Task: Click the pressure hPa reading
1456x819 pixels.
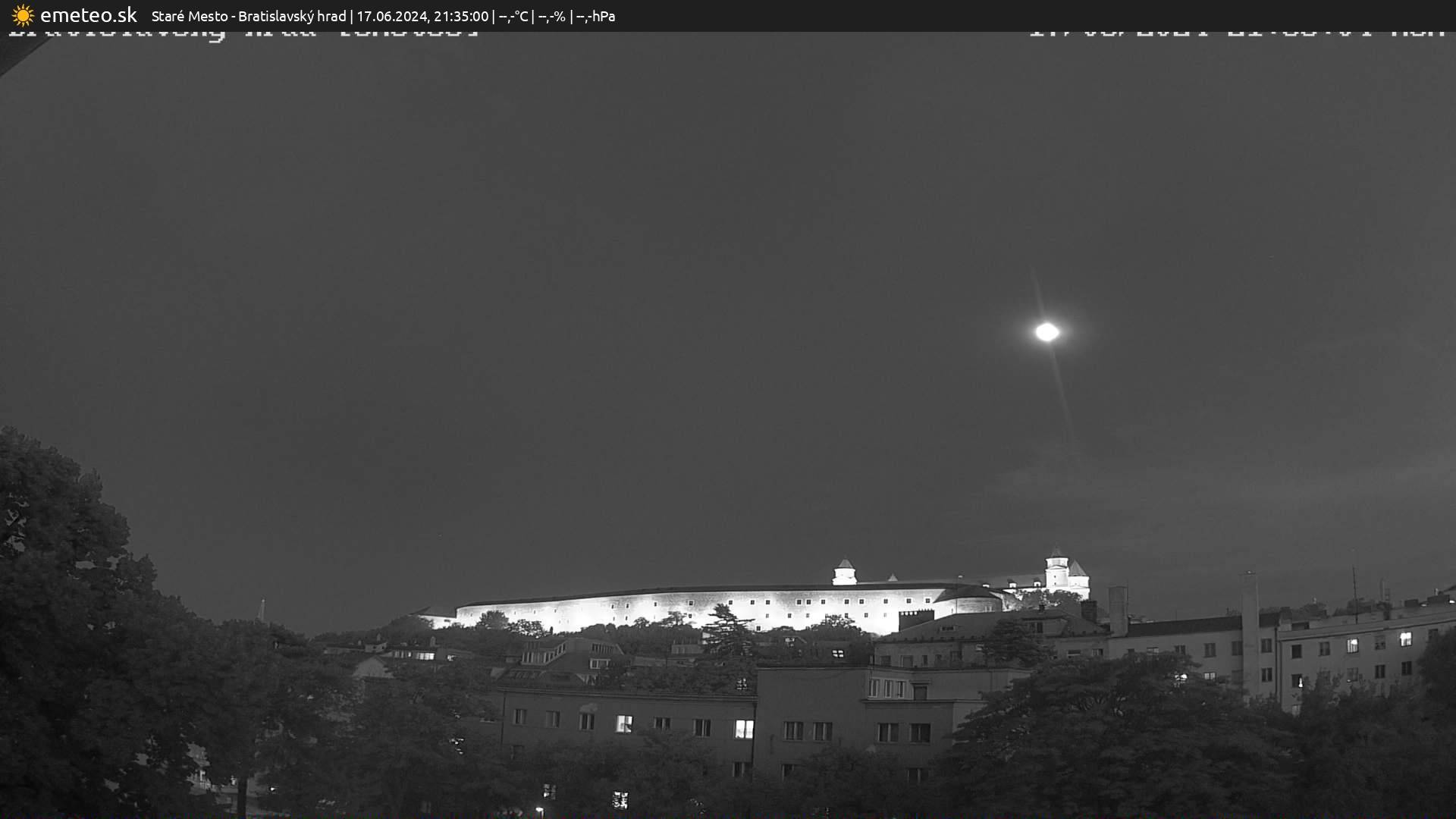Action: (595, 16)
